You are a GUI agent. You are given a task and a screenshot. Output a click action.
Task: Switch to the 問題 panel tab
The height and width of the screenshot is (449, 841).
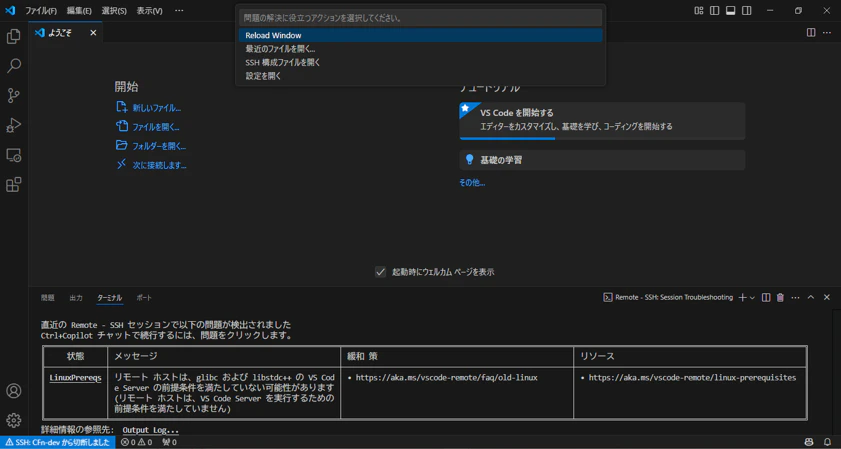point(48,297)
